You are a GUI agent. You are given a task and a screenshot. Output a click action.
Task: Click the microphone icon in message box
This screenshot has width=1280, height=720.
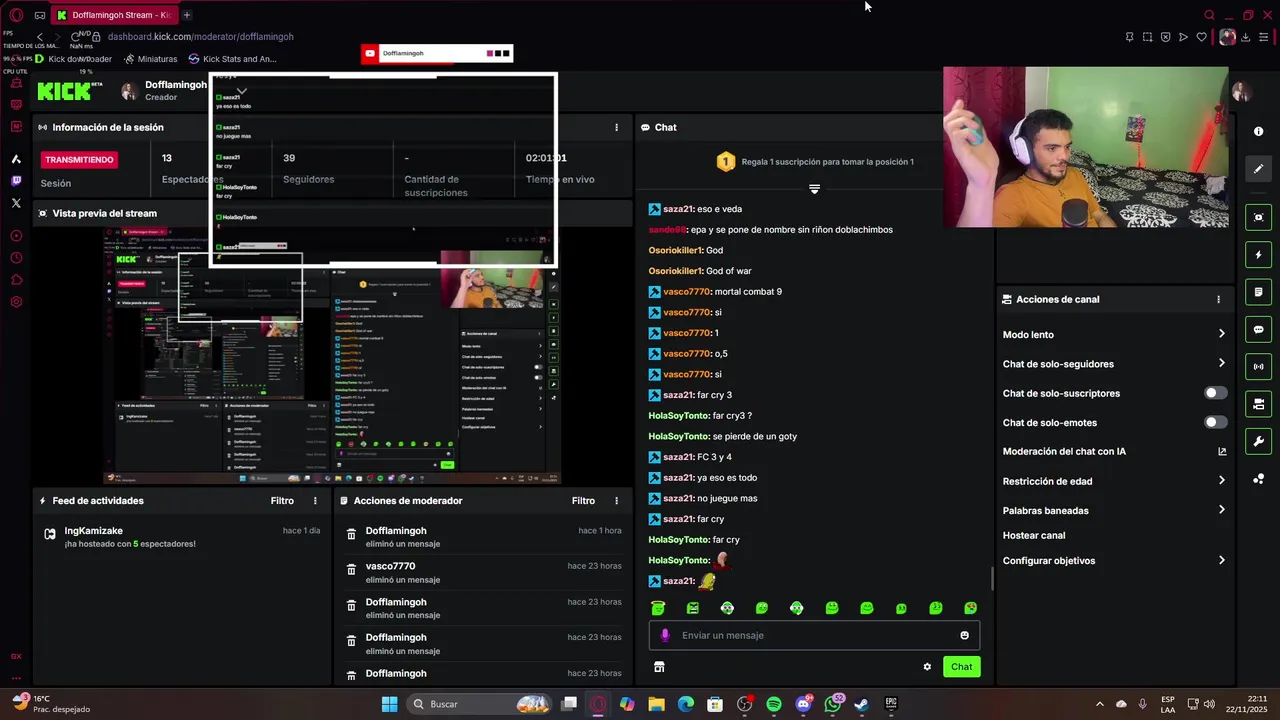[x=665, y=635]
